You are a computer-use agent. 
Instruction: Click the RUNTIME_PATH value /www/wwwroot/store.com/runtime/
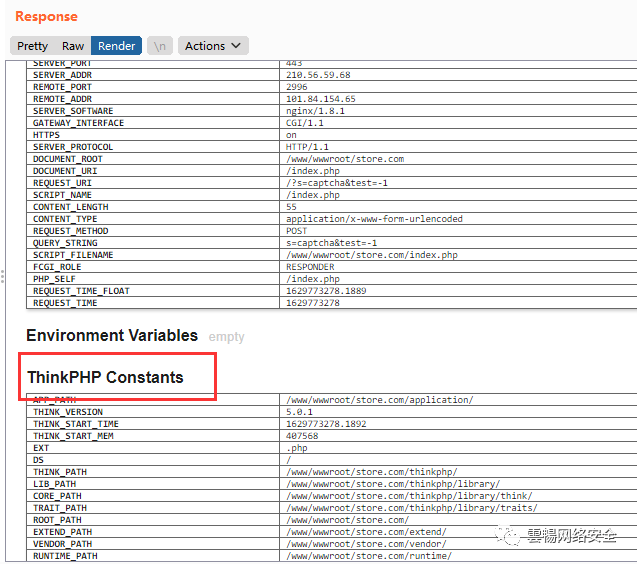(x=369, y=556)
